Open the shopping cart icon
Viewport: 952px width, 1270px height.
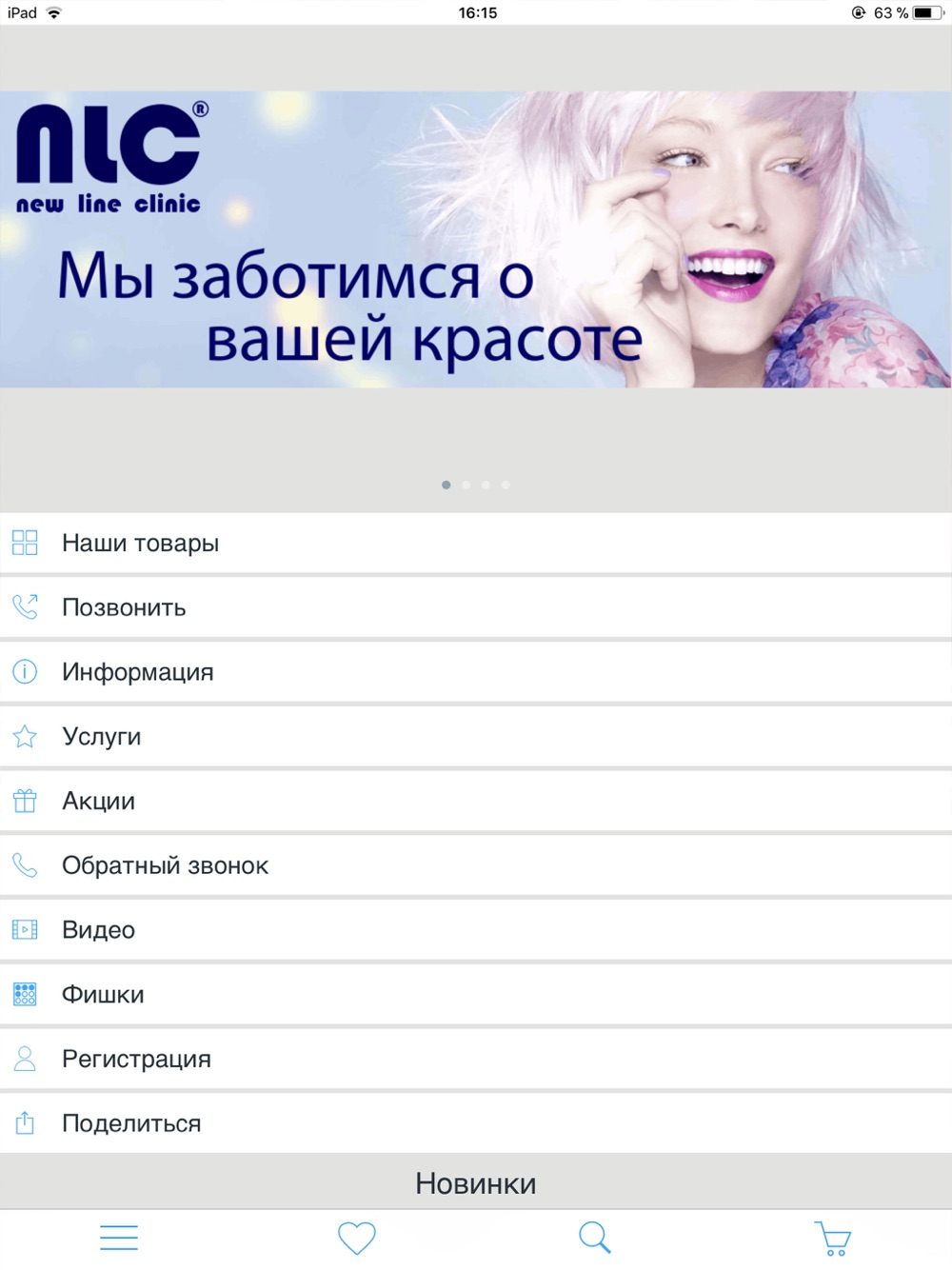click(x=833, y=1239)
